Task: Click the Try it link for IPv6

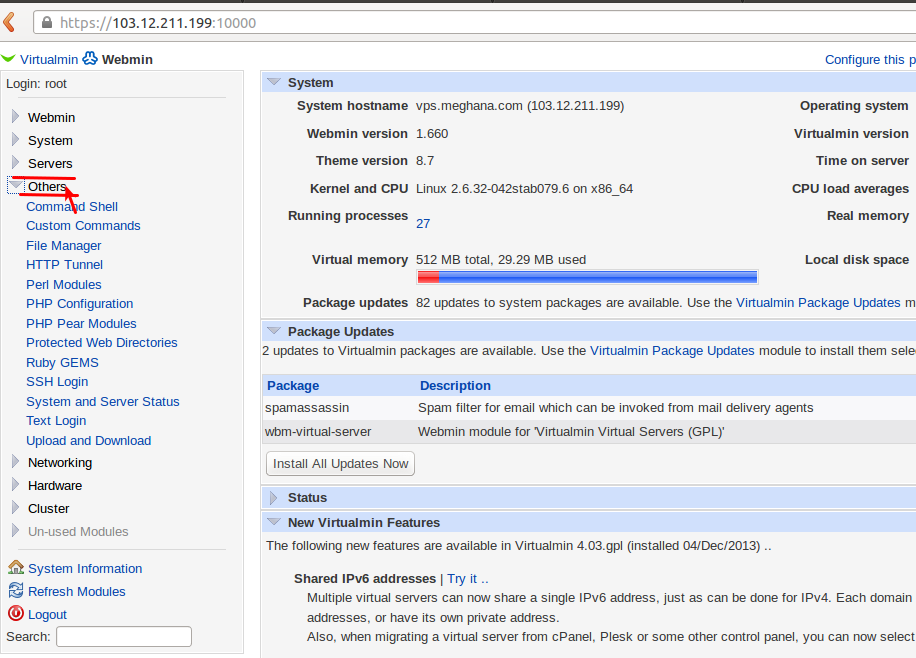Action: click(x=468, y=579)
